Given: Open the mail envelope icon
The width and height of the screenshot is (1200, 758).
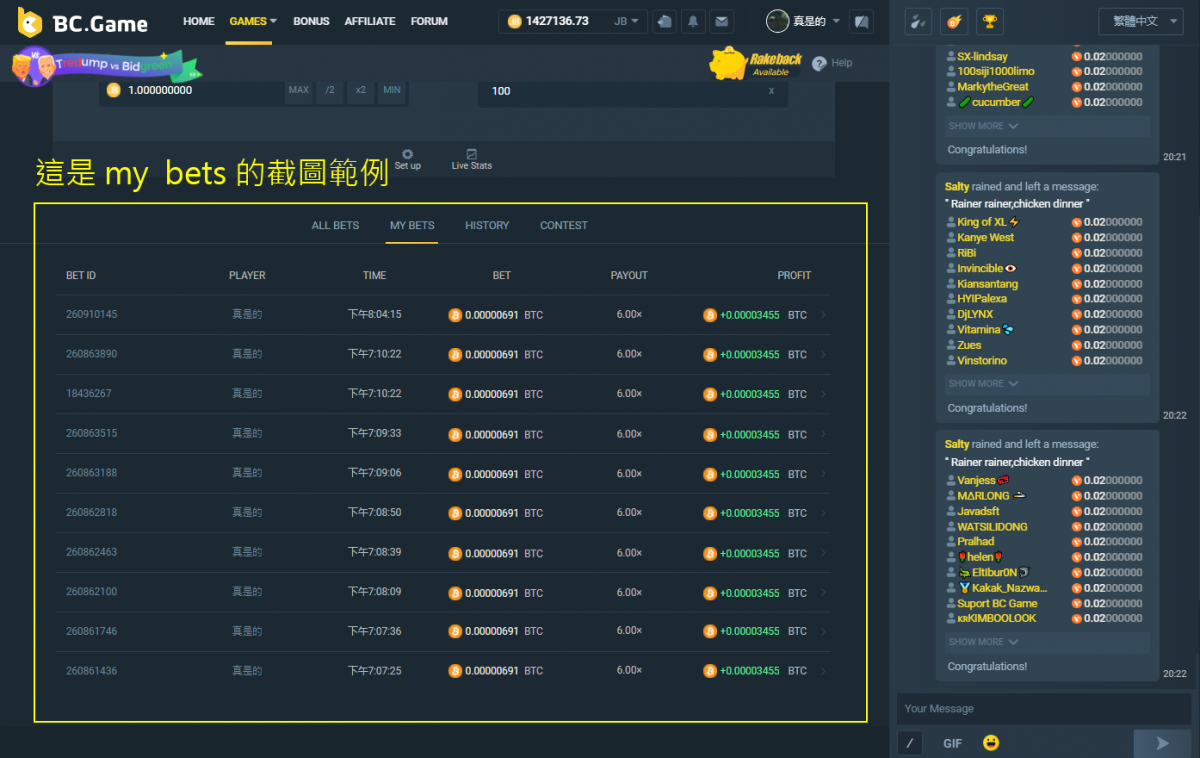Looking at the screenshot, I should pos(720,21).
